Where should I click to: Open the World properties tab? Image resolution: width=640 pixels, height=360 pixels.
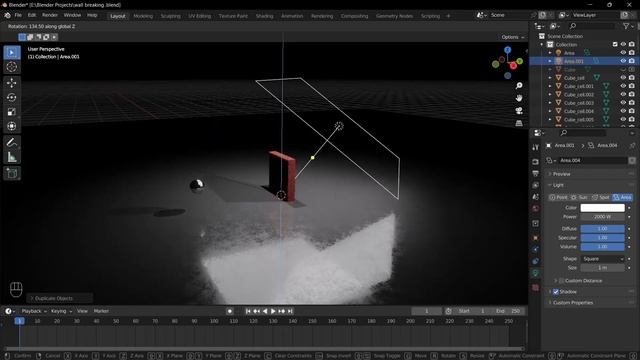[x=536, y=209]
